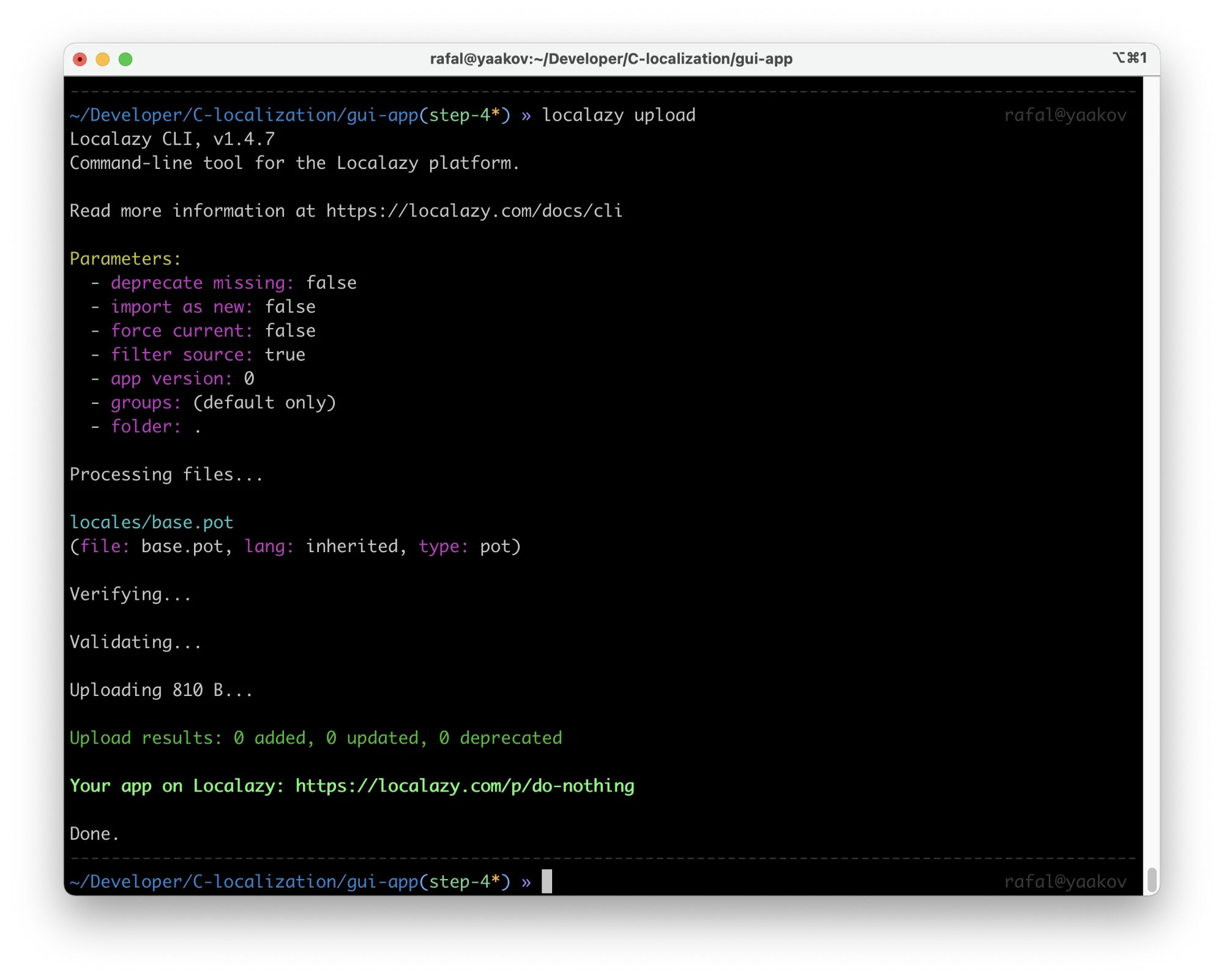
Task: Click the window title rafal@yaakov path text
Action: click(611, 59)
